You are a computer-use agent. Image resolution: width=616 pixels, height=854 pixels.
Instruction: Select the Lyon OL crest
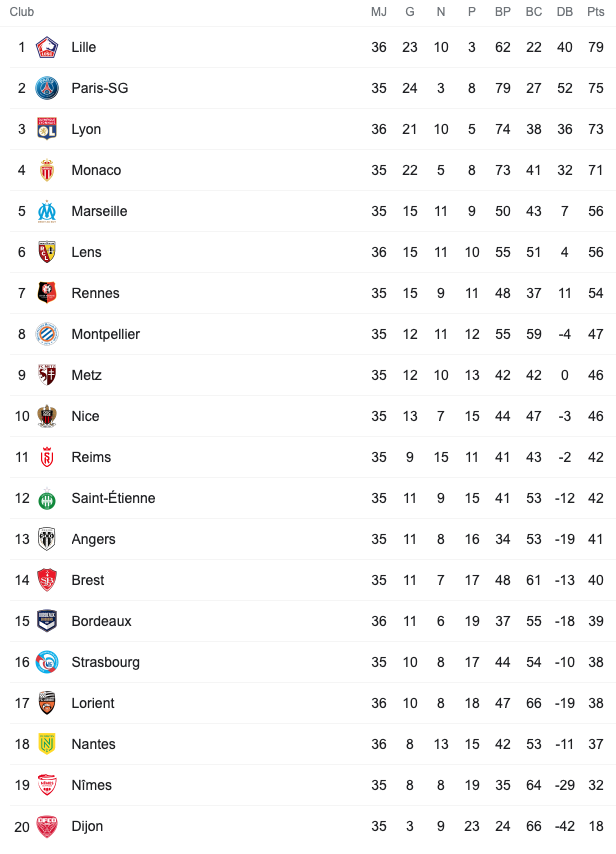click(47, 129)
